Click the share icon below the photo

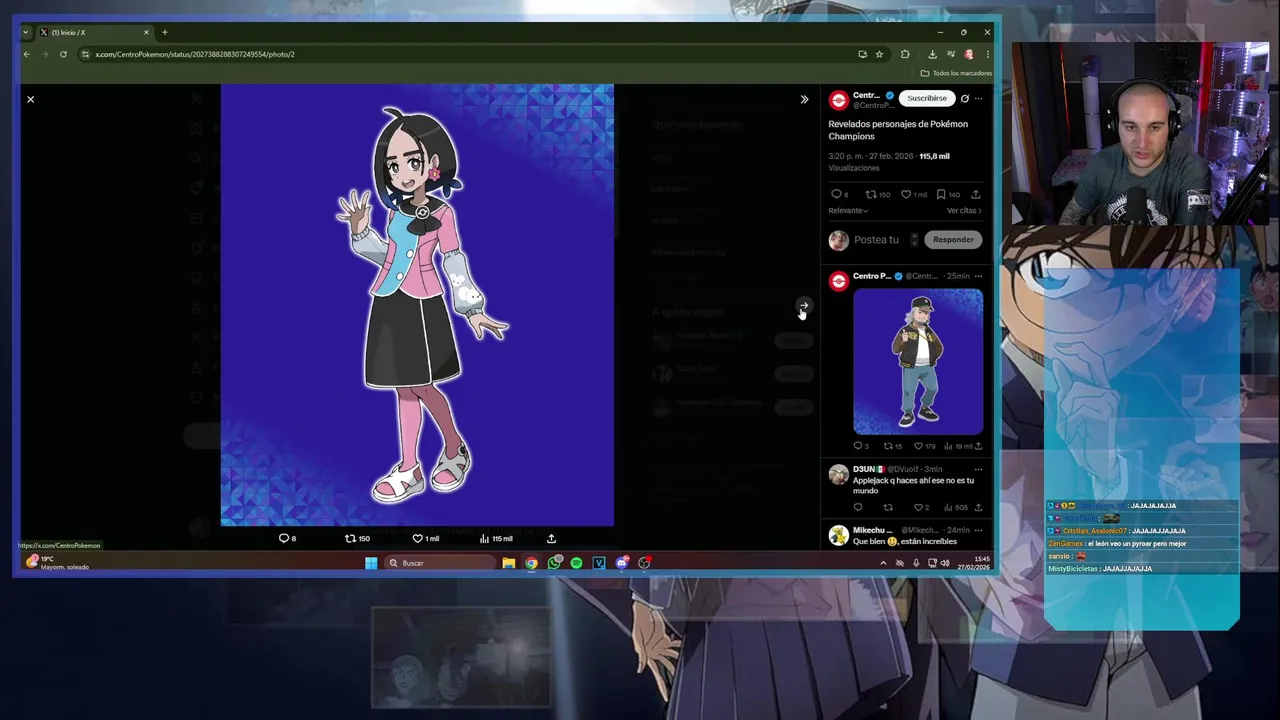551,538
